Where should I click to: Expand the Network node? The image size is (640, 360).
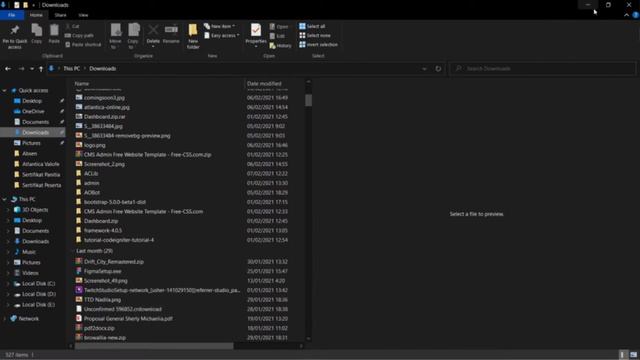(x=4, y=319)
